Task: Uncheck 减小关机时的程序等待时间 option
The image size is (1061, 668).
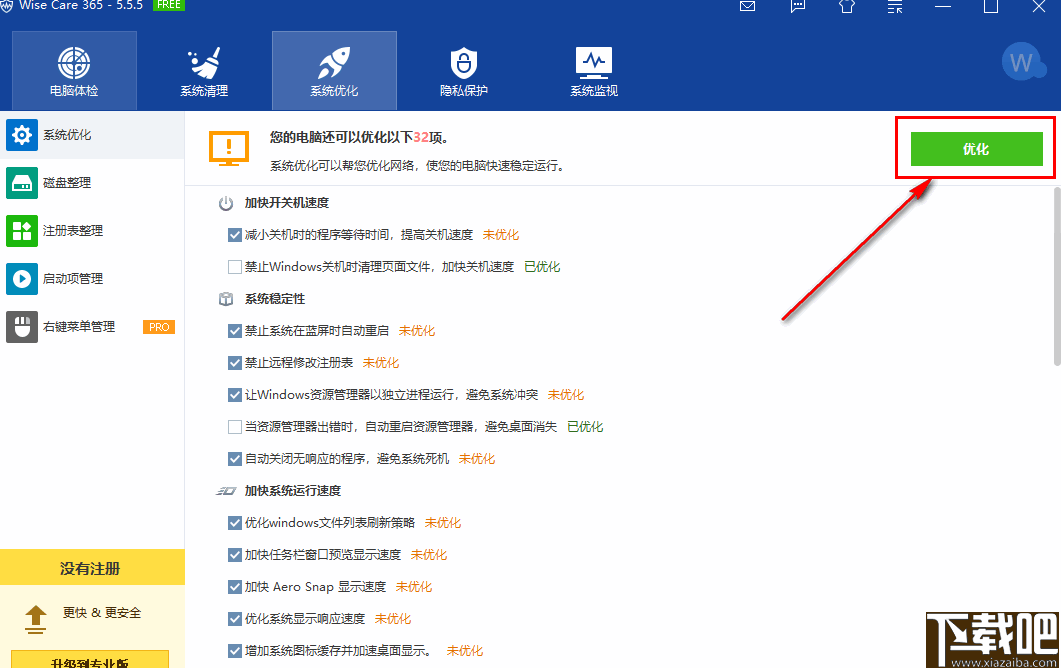Action: click(235, 235)
